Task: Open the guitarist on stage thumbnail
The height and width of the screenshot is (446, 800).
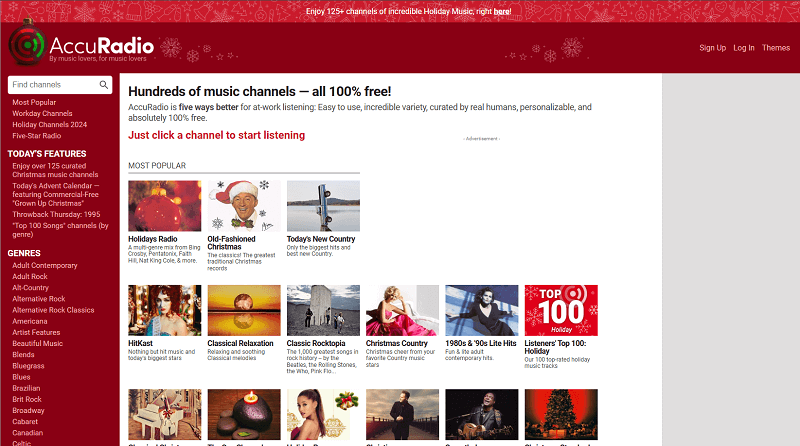Action: pos(482,414)
